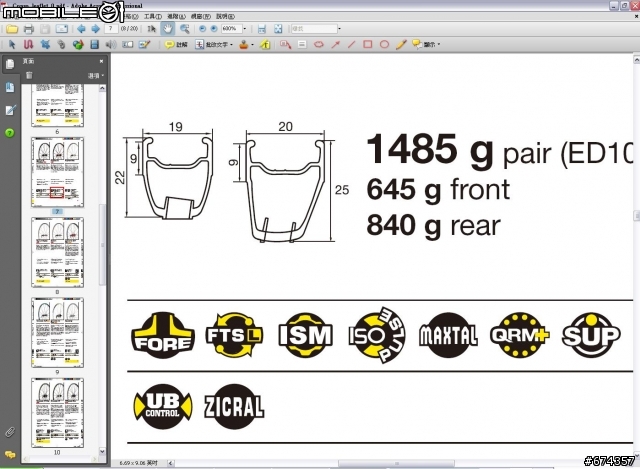Select the page 7 thumbnail
The image size is (640, 469).
57,172
